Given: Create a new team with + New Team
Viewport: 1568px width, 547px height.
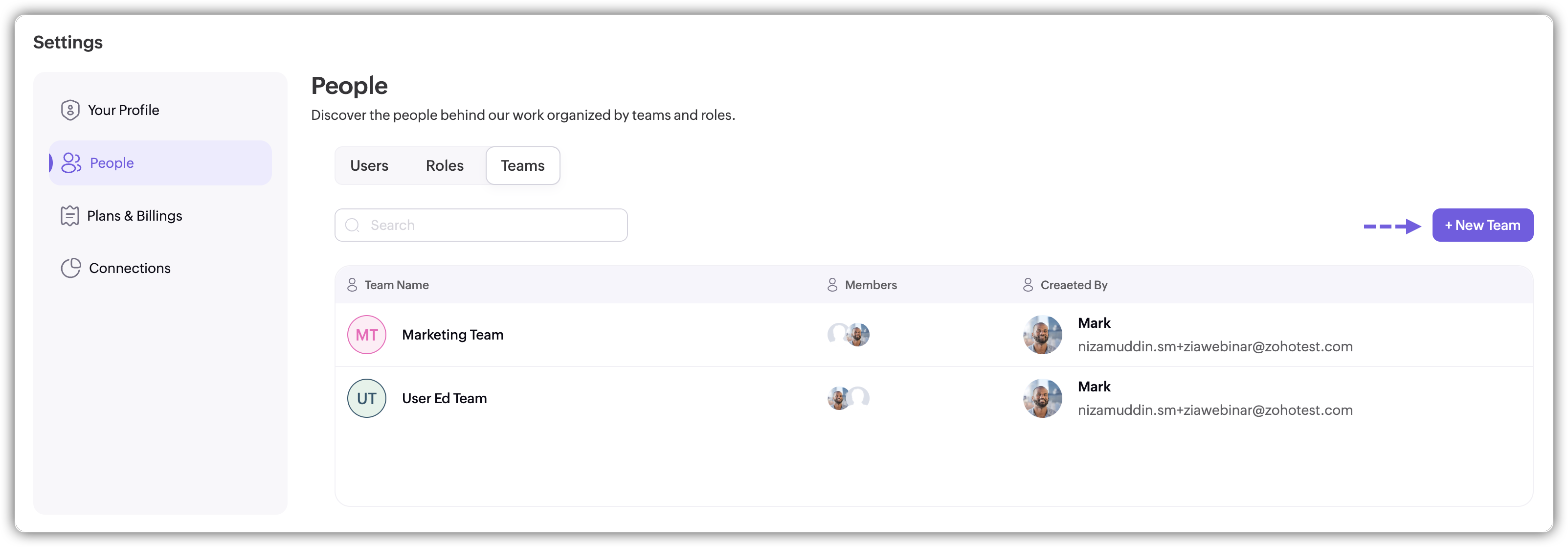Looking at the screenshot, I should [1482, 226].
